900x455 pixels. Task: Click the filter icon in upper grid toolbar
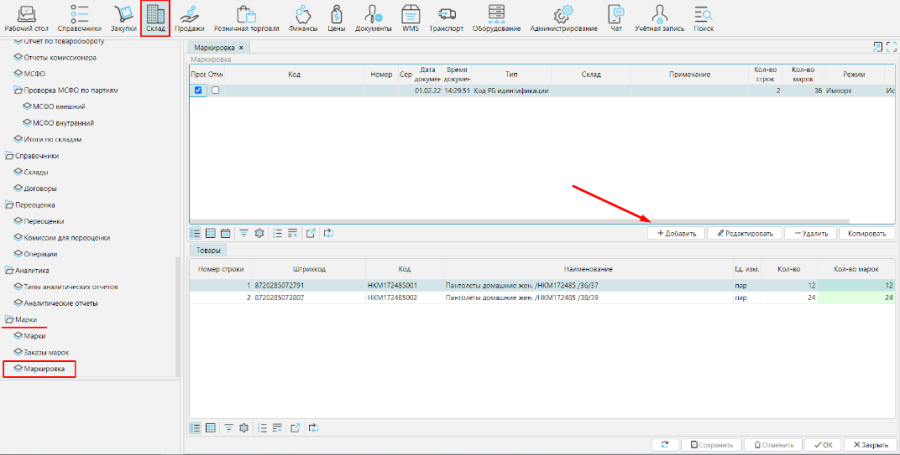[243, 233]
